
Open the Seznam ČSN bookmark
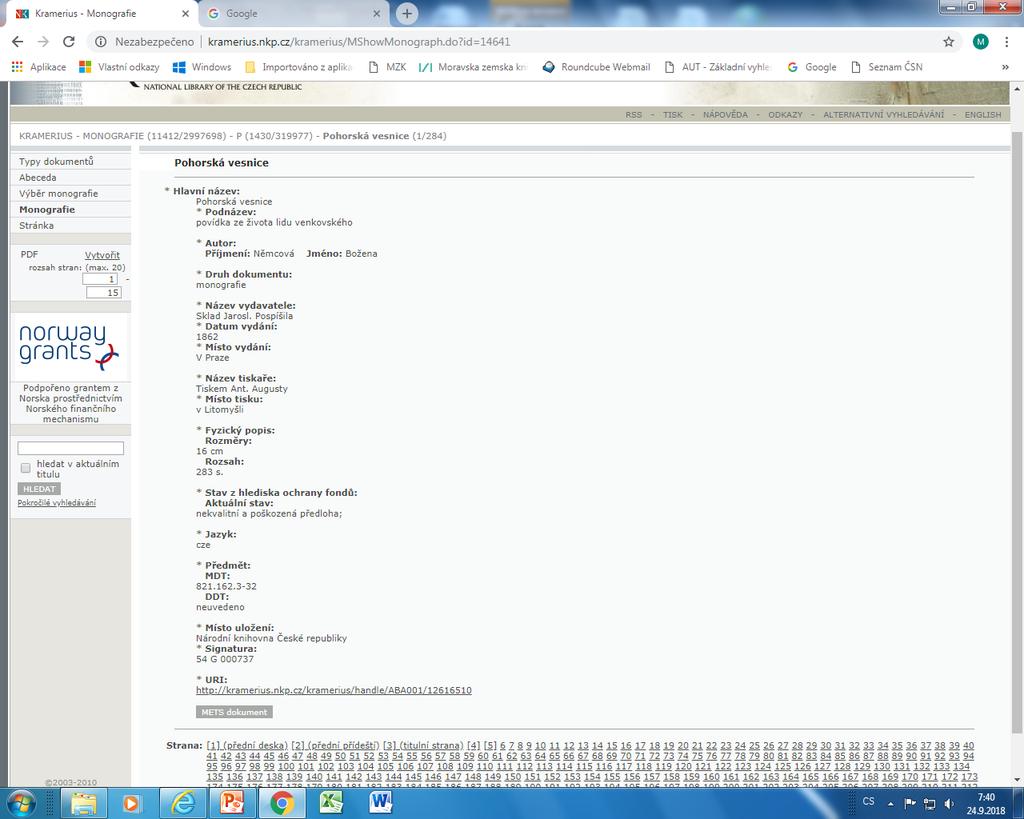coord(887,67)
